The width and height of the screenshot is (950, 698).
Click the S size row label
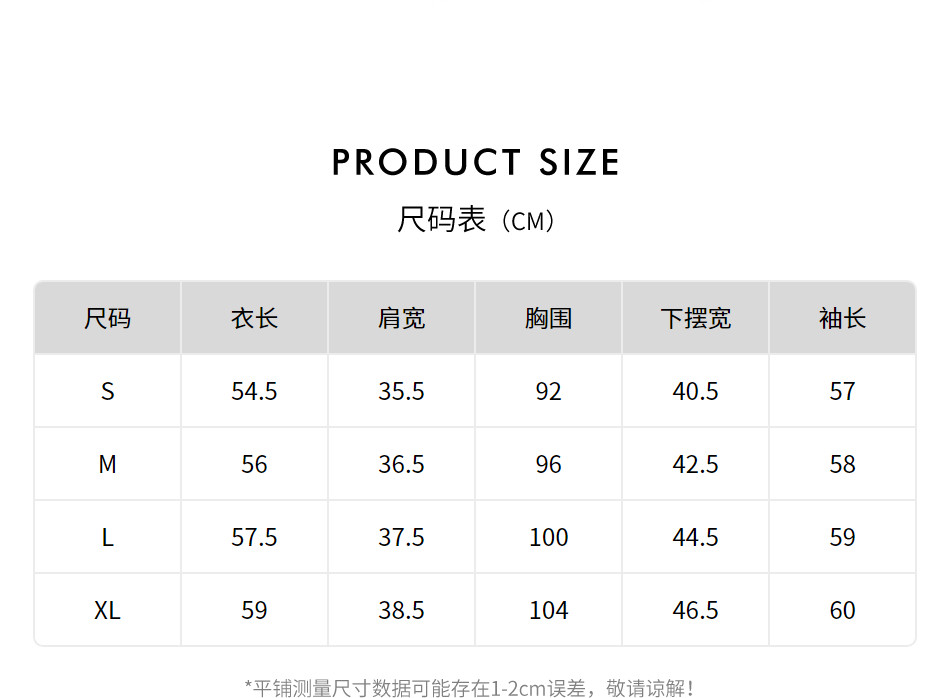click(x=108, y=391)
